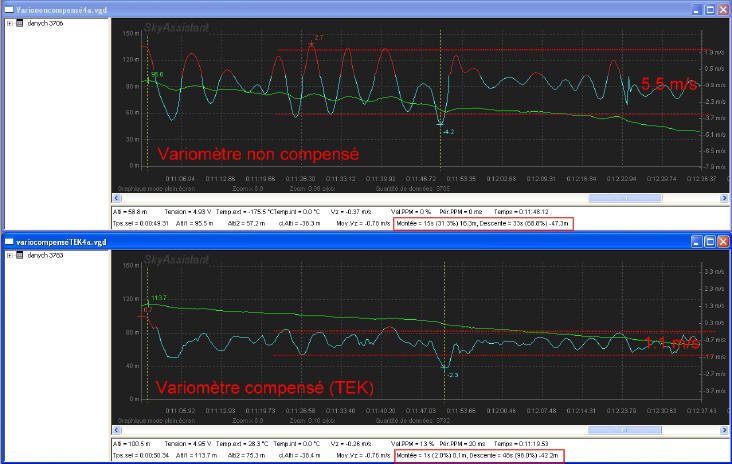Image resolution: width=732 pixels, height=464 pixels.
Task: Click scrollbar thumb in variocompenséTEK4a chart
Action: pos(625,430)
